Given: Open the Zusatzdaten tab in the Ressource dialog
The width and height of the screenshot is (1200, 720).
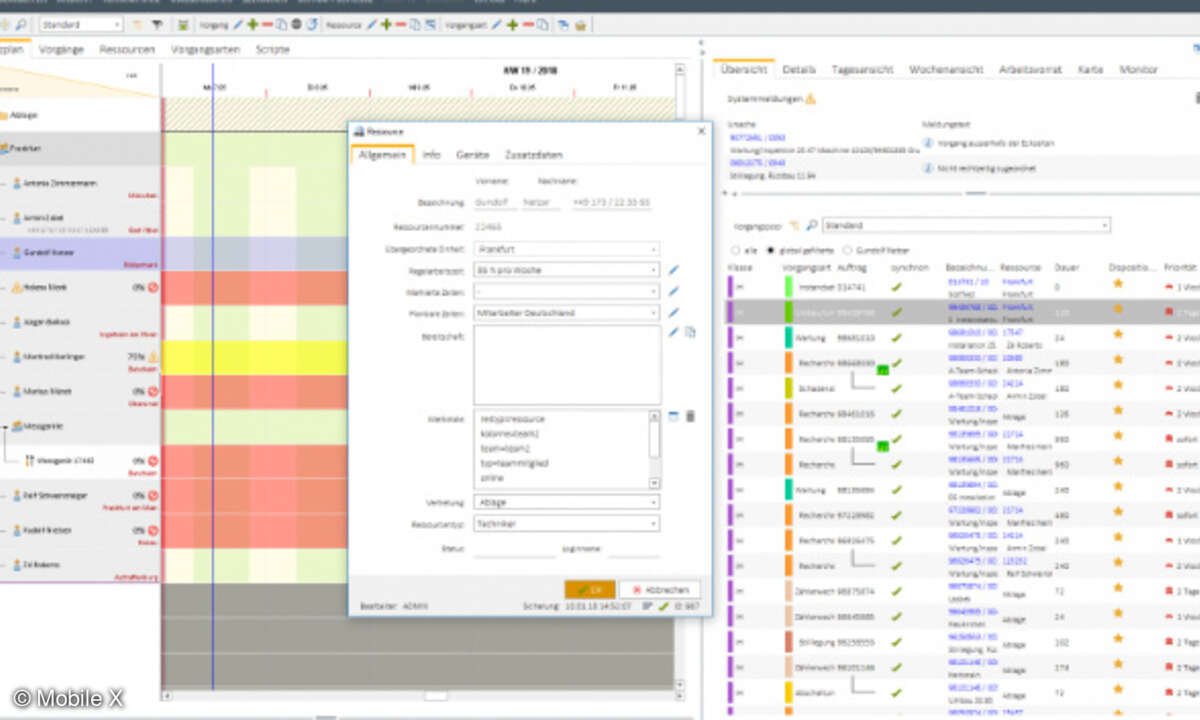Looking at the screenshot, I should [x=534, y=155].
